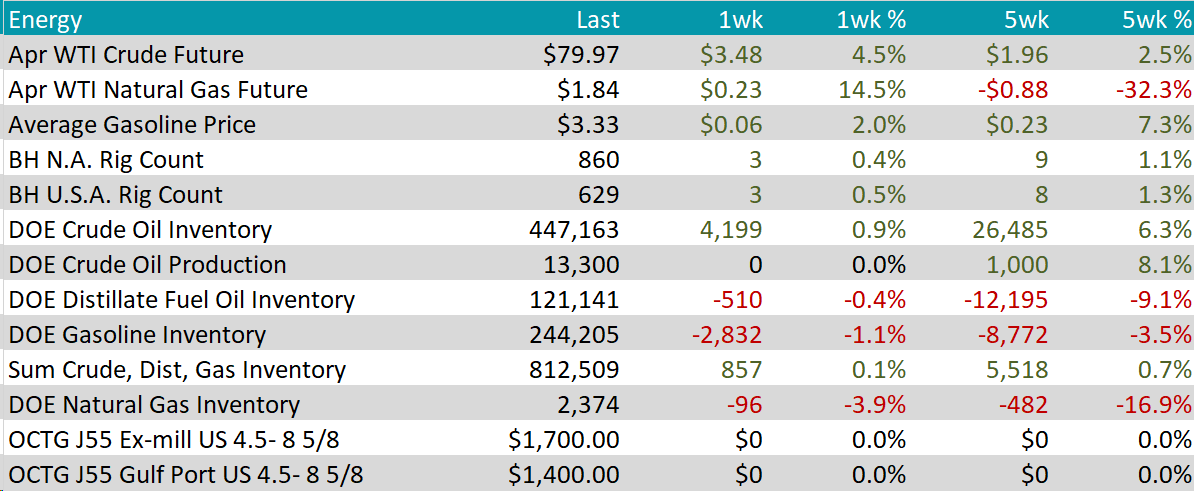Click the Energy header cell

[46, 19]
